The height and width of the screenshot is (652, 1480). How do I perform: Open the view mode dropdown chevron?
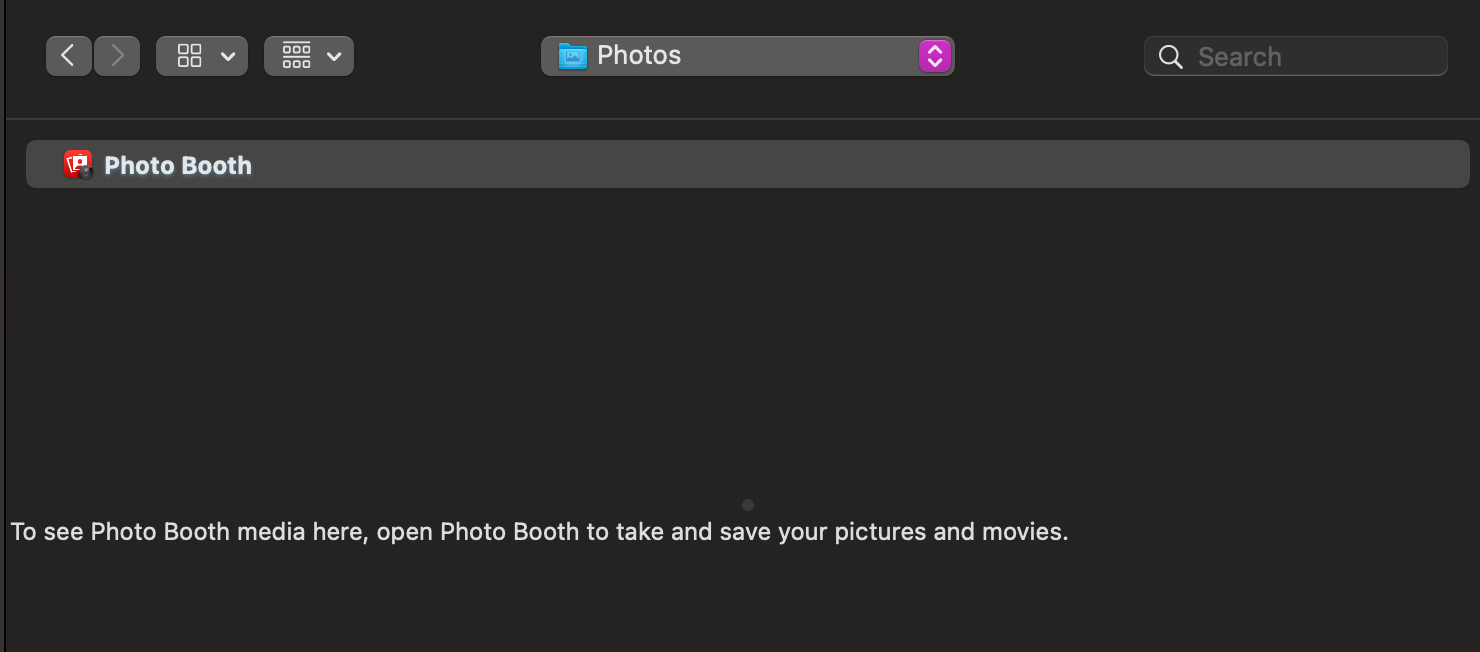[228, 56]
